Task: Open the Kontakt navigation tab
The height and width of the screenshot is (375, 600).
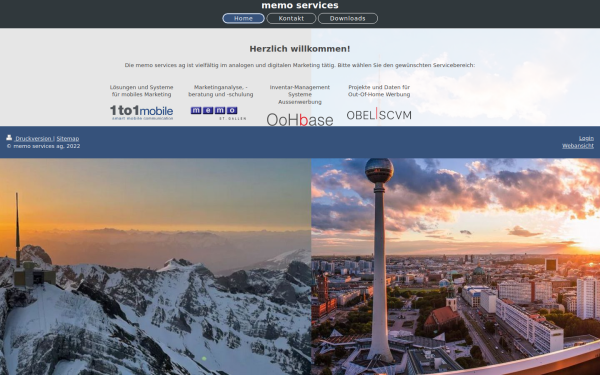Action: point(291,18)
